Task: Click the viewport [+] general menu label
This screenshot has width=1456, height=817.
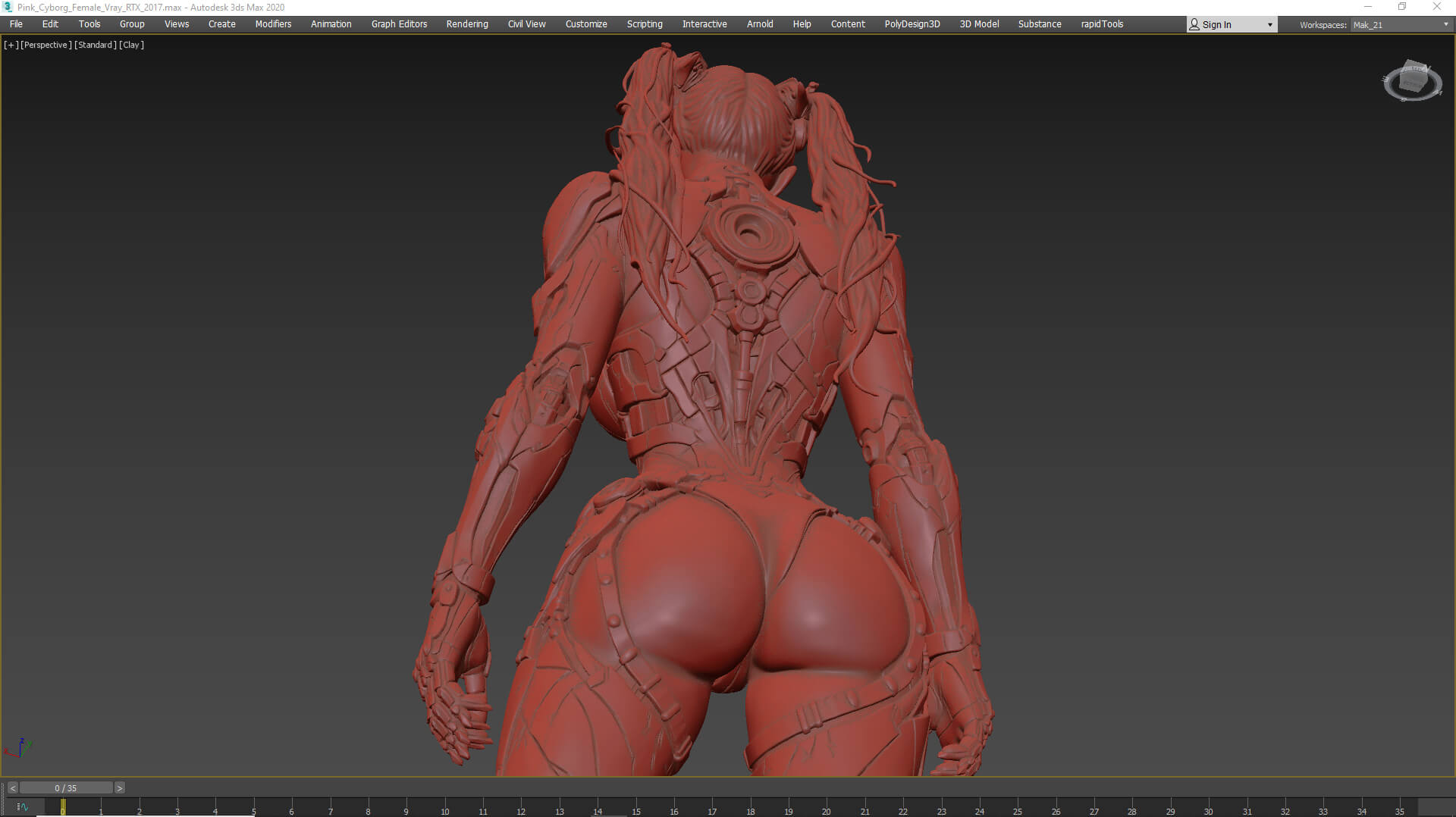Action: click(x=11, y=45)
